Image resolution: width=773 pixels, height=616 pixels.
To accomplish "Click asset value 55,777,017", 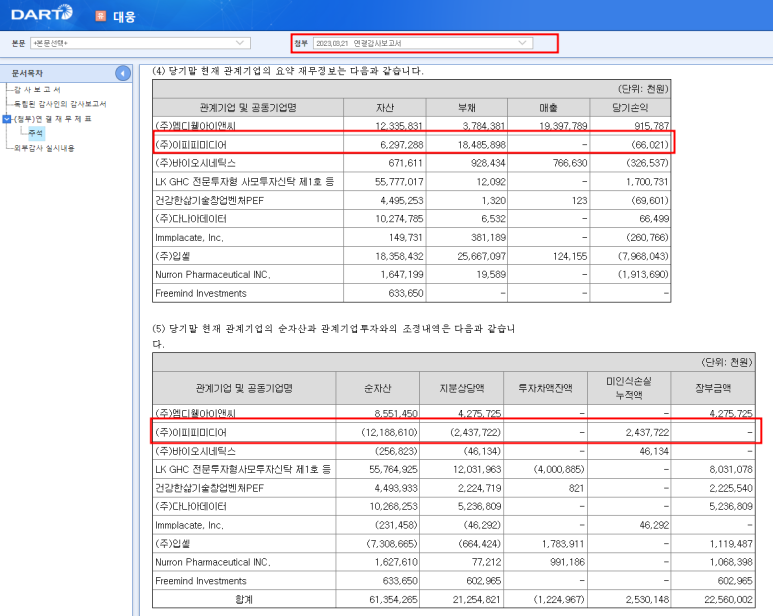I will [399, 182].
